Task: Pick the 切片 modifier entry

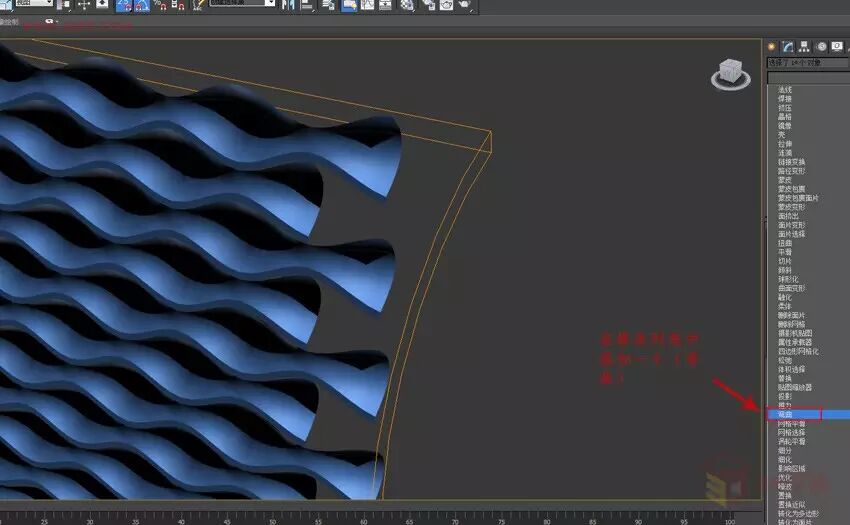Action: tap(785, 261)
